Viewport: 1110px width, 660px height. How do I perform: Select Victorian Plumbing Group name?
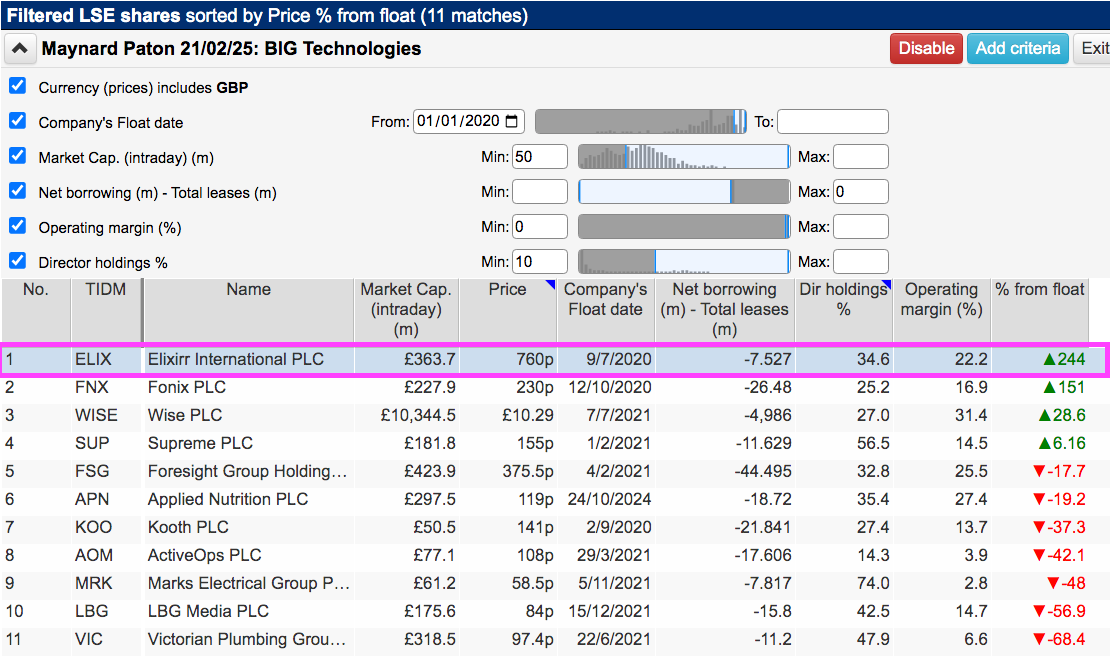pos(246,639)
